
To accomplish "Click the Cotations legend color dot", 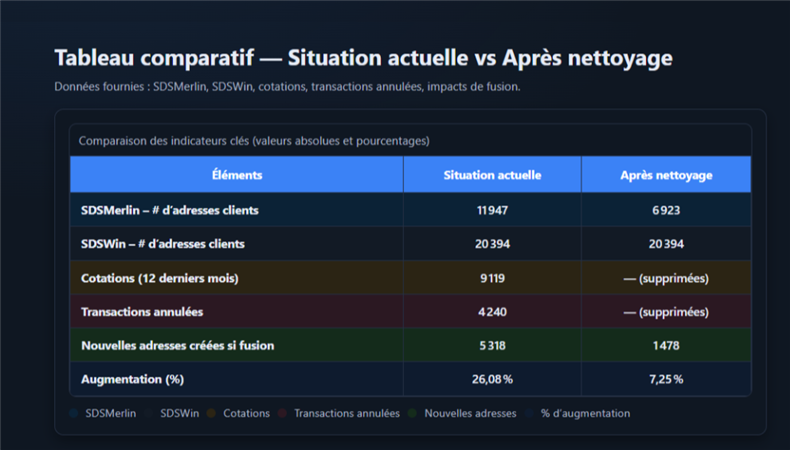I will tap(212, 413).
